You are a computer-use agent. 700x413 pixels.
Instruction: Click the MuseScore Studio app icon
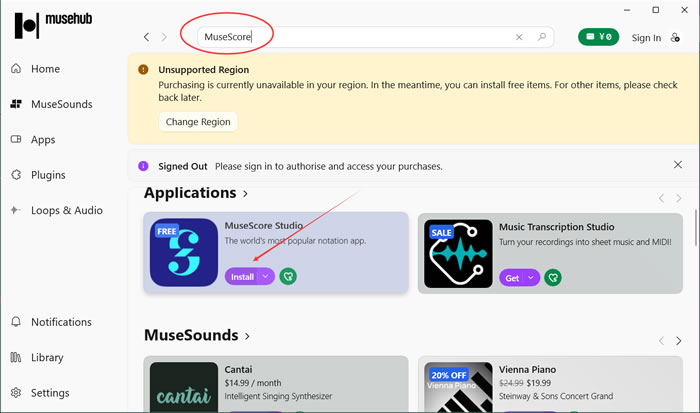coord(184,252)
